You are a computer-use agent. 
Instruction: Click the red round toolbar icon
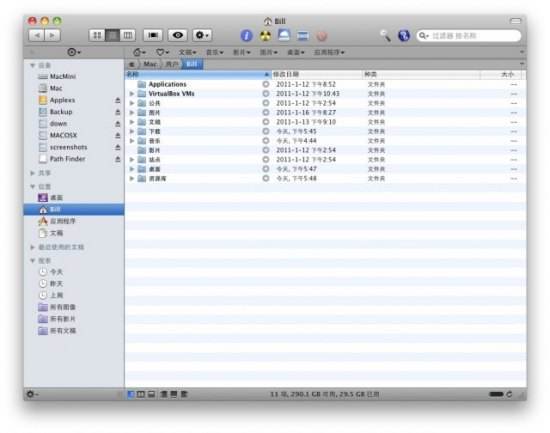pos(322,36)
